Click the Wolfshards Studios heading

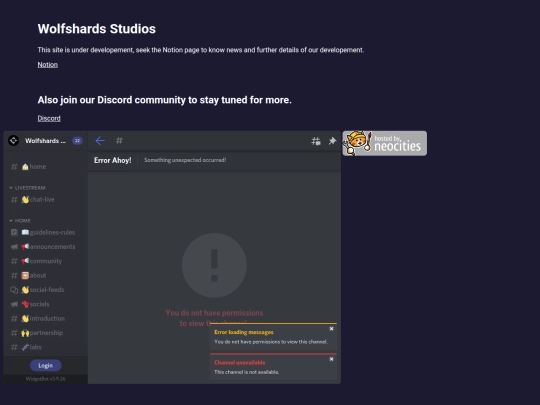point(97,29)
